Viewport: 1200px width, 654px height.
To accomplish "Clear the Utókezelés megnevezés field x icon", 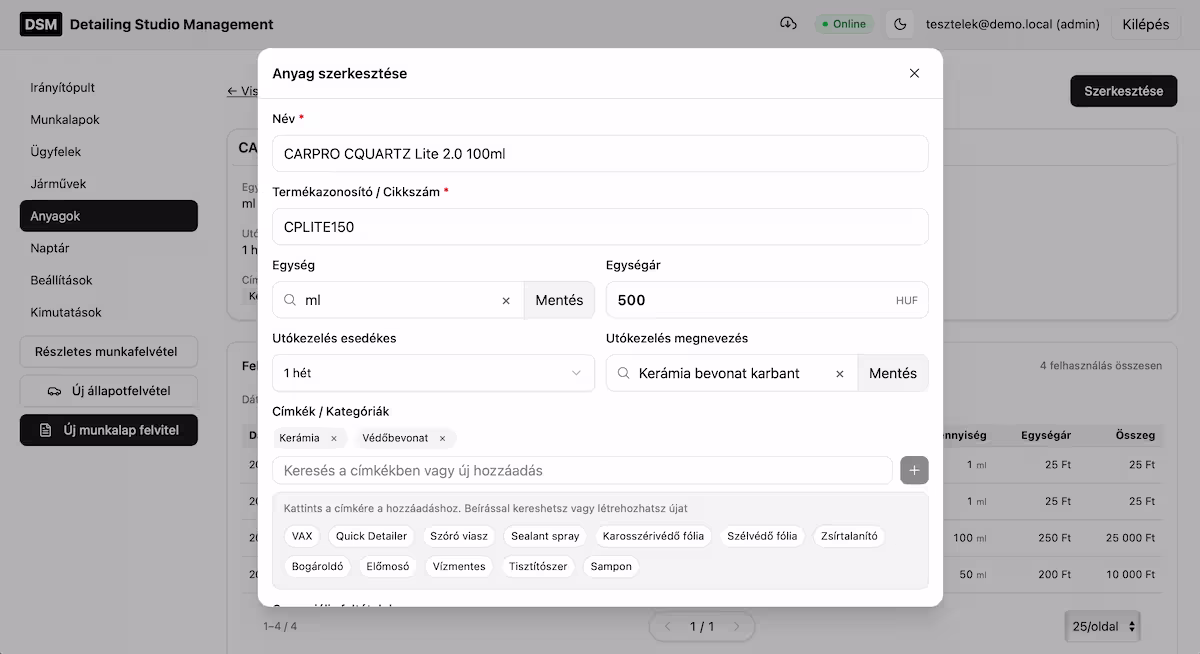I will click(x=840, y=373).
